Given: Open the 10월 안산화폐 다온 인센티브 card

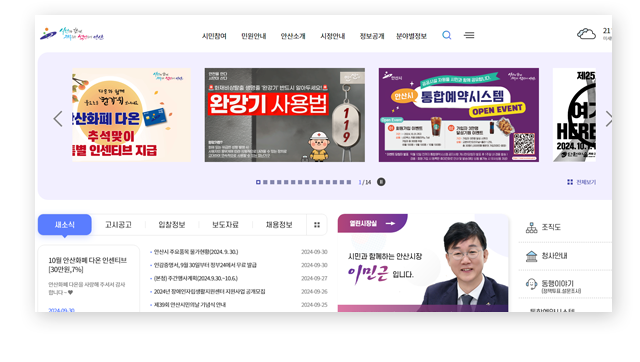Looking at the screenshot, I should click(89, 279).
